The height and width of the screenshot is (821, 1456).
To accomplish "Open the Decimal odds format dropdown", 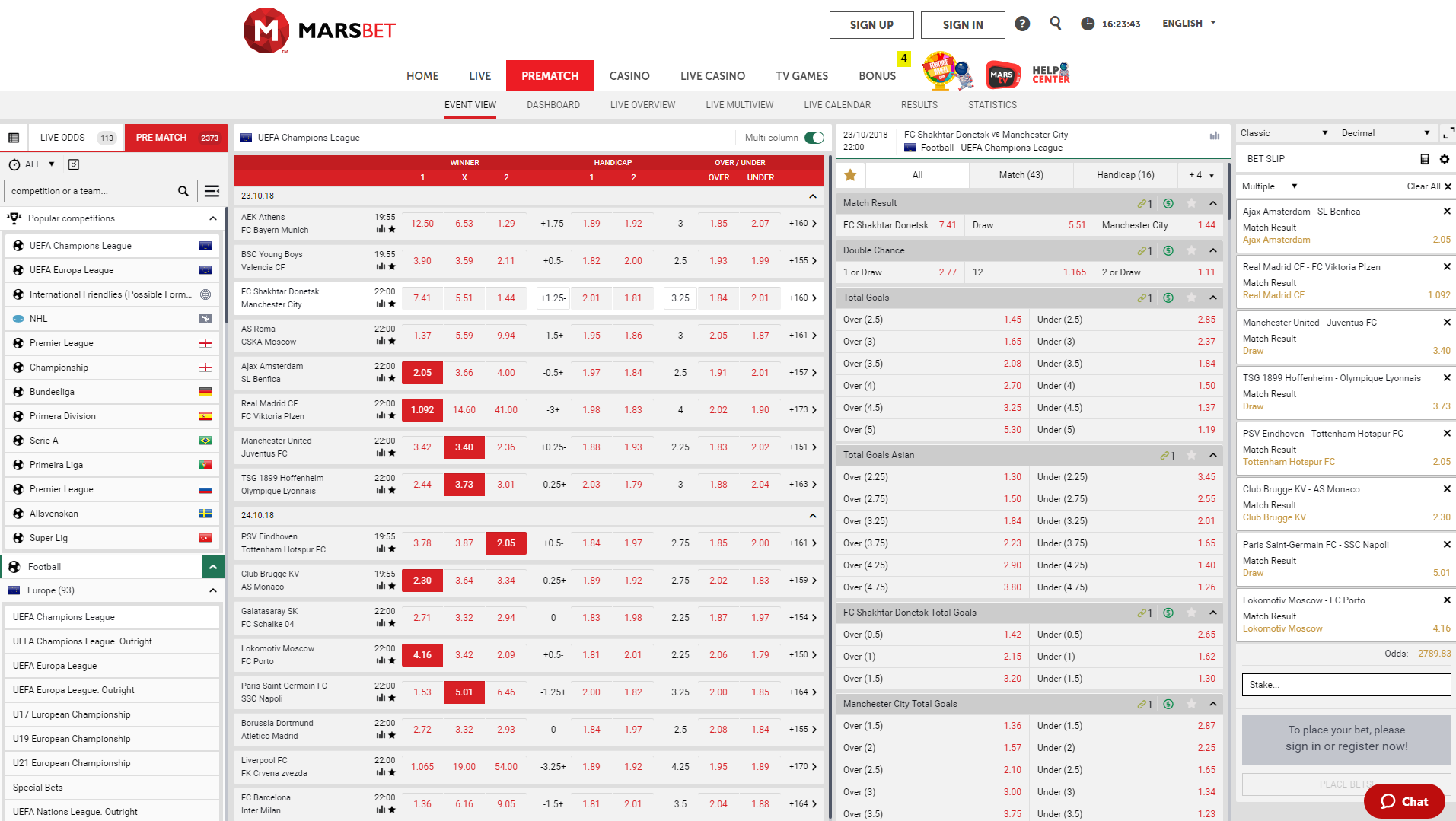I will (1384, 133).
